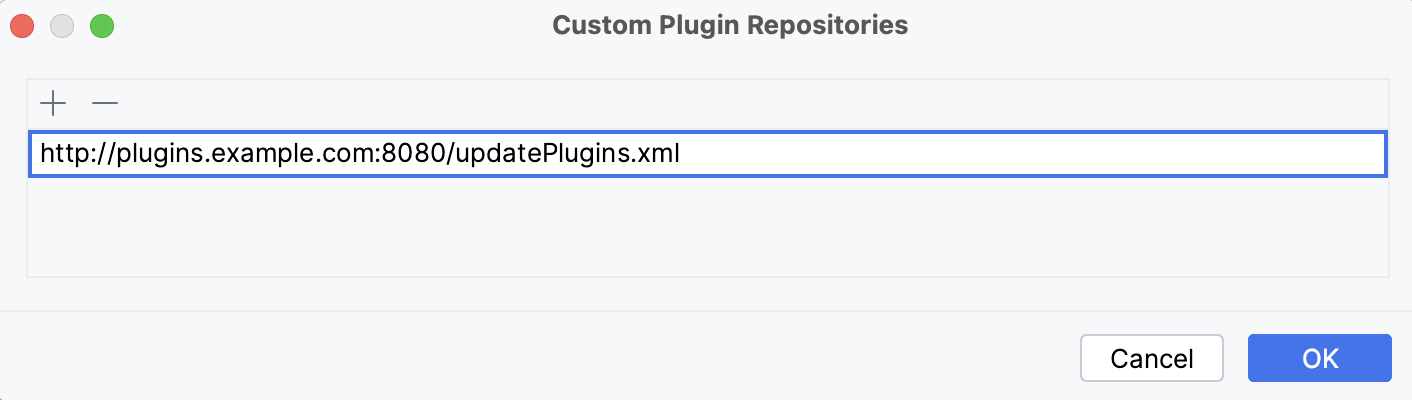This screenshot has width=1412, height=400.
Task: Close the Custom Plugin Repositories dialog window
Action: point(22,26)
